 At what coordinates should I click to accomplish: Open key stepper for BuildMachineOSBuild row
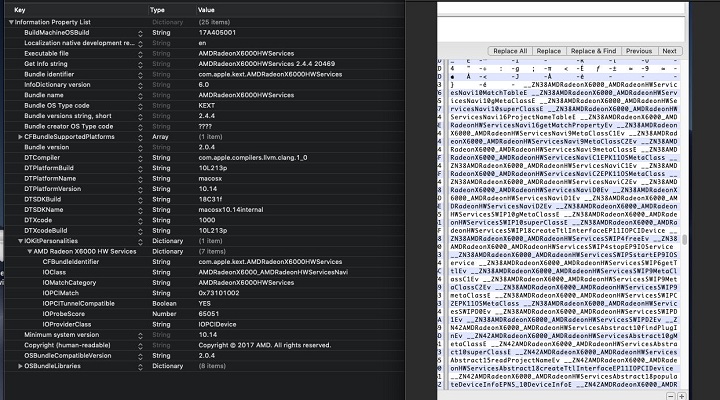tap(140, 33)
